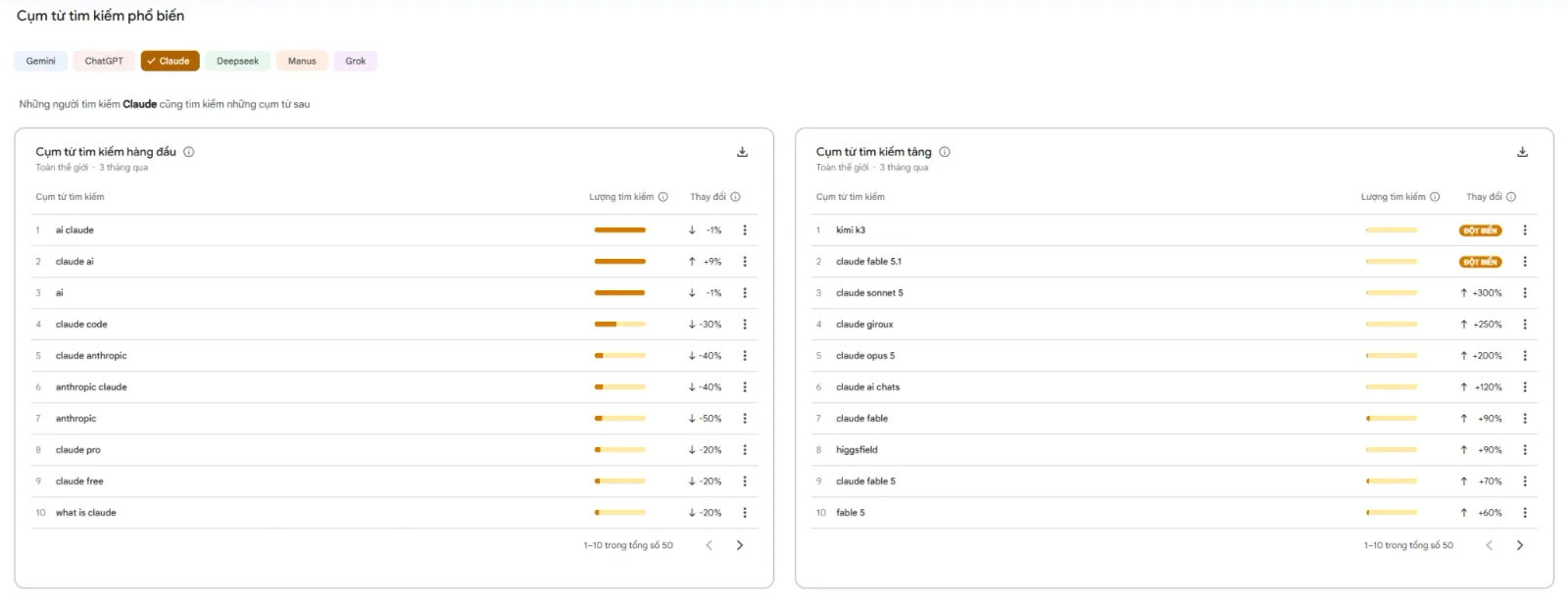1568x608 pixels.
Task: Open more options for 'claude giroux' row
Action: click(x=1525, y=325)
